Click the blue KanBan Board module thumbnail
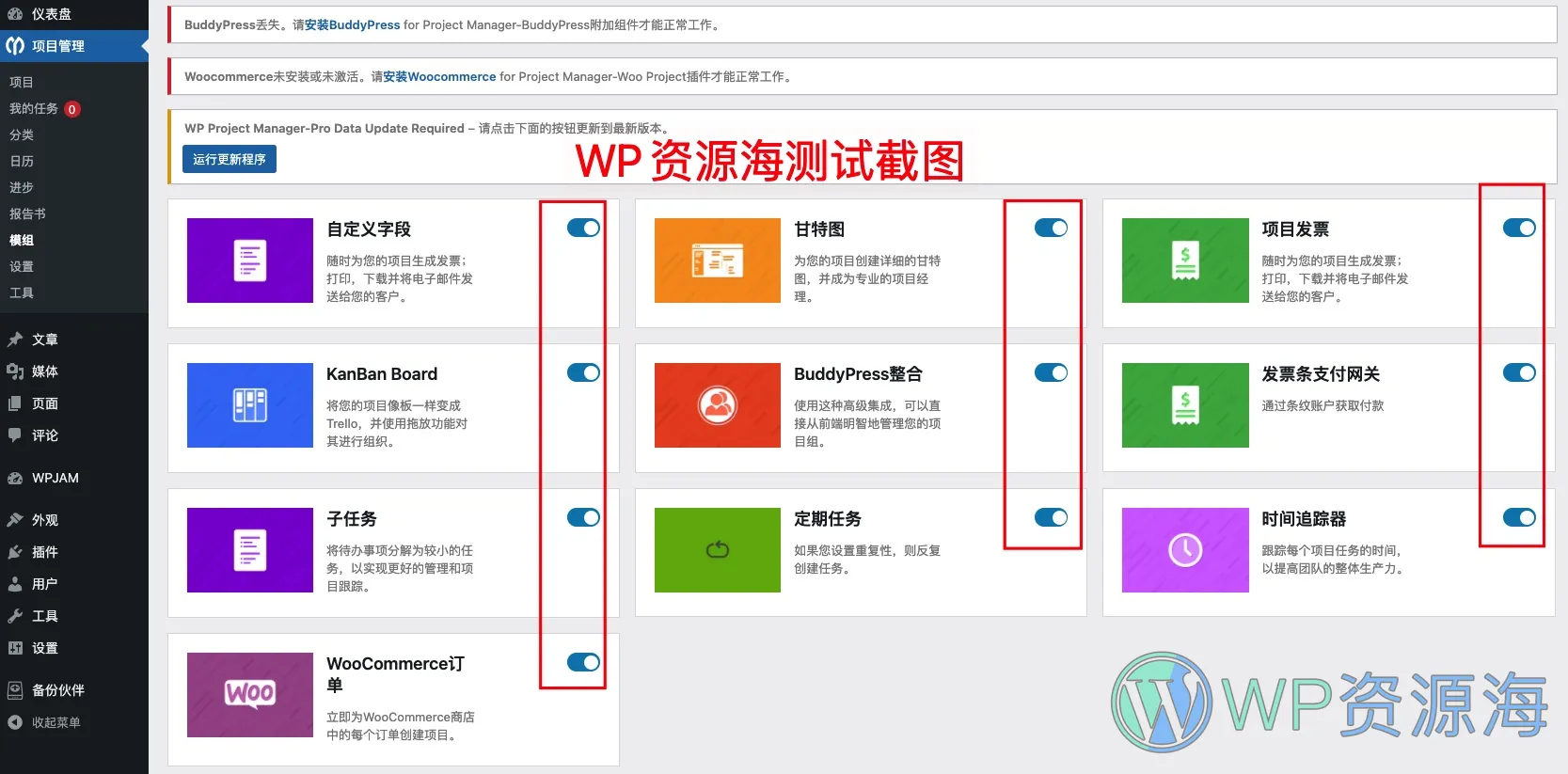This screenshot has height=774, width=1568. coord(250,405)
